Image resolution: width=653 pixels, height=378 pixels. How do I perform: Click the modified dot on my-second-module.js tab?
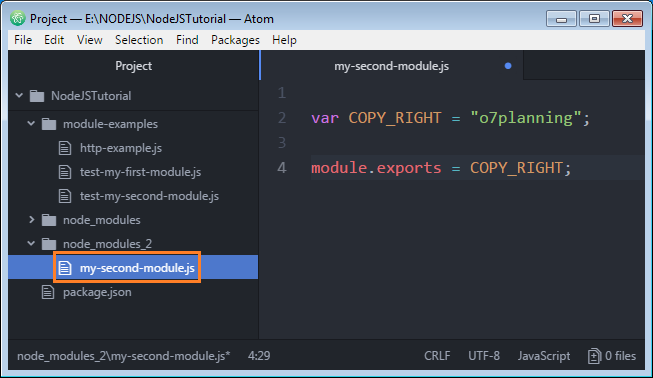point(508,66)
